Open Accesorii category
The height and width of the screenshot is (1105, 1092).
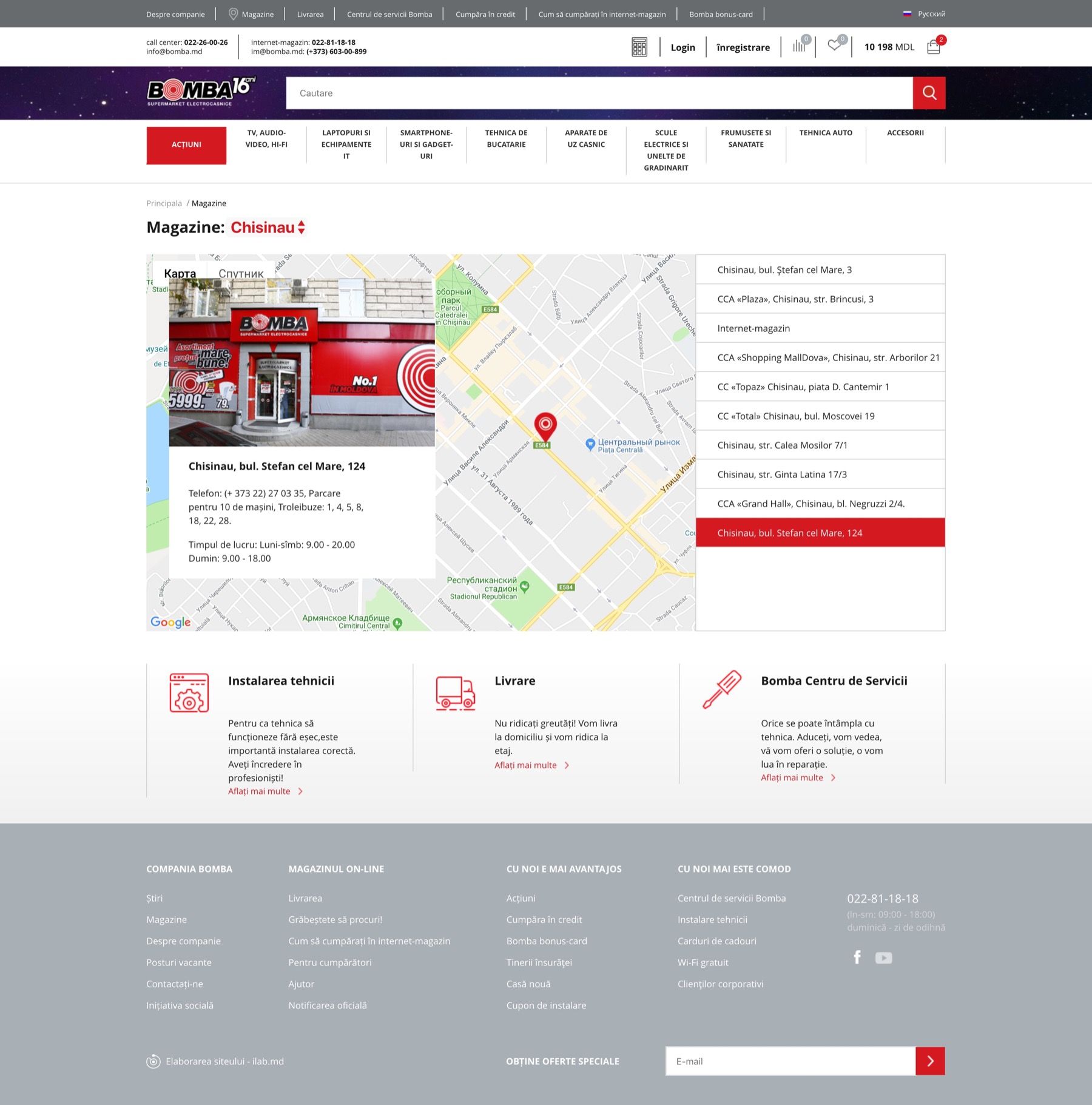[905, 133]
